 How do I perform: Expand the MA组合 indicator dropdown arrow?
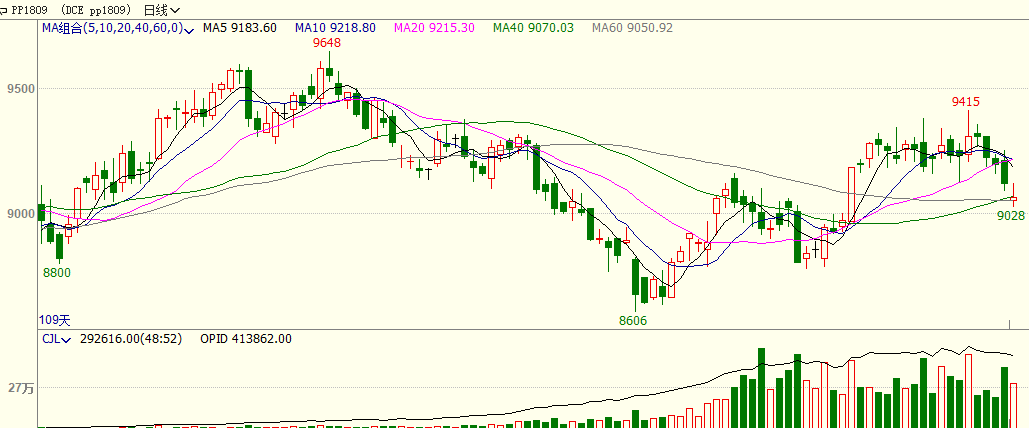pos(190,30)
